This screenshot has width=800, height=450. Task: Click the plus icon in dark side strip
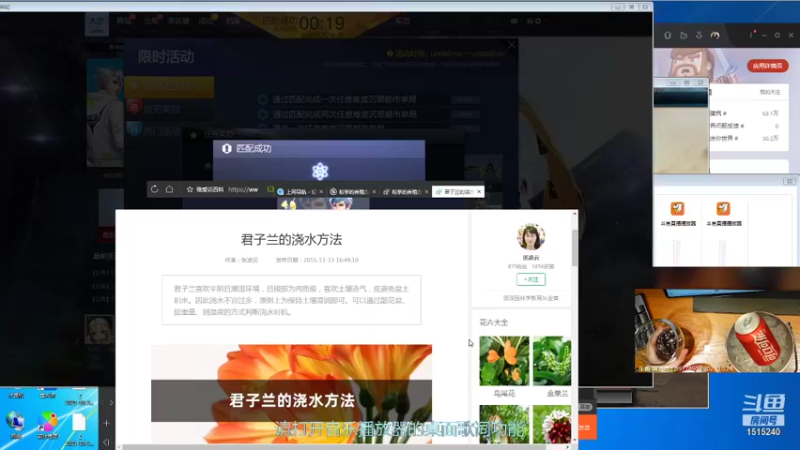106,423
